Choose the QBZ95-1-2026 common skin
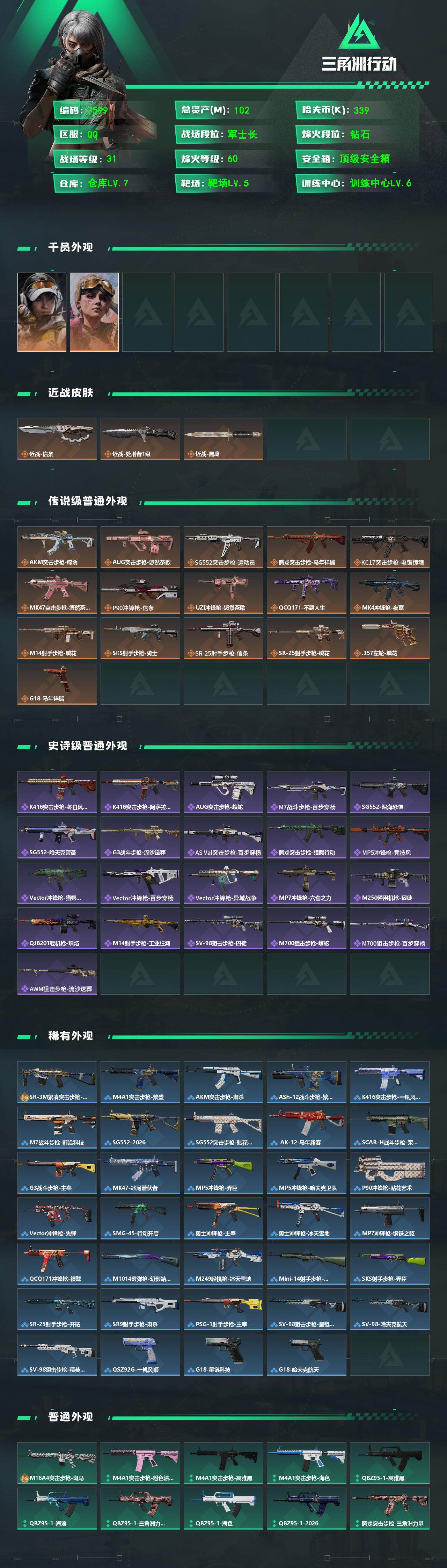The width and height of the screenshot is (447, 1568). 307,1508
